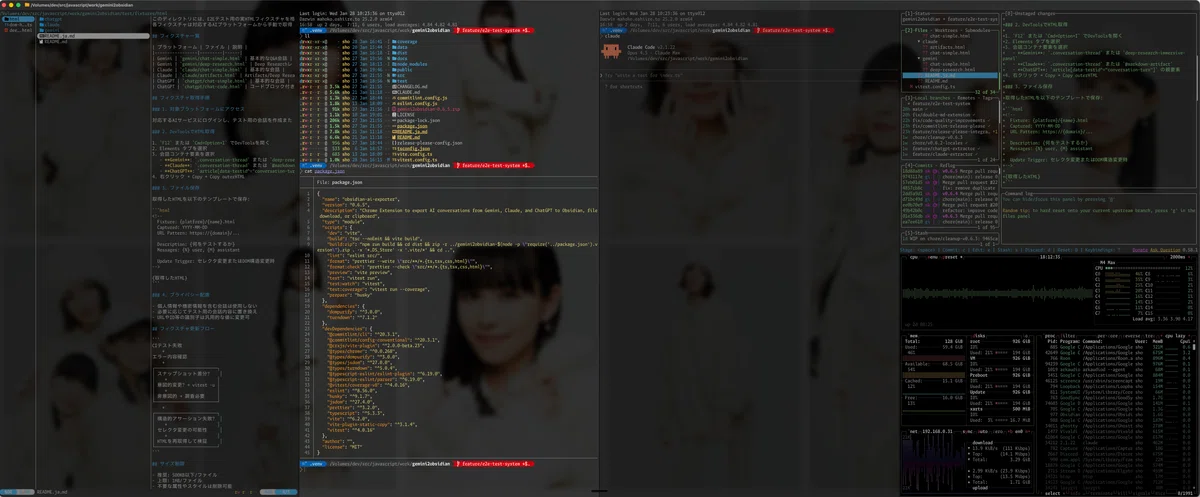This screenshot has height=497, width=1200.
Task: Click the JS icon beside commitlint.config.js
Action: [394, 98]
